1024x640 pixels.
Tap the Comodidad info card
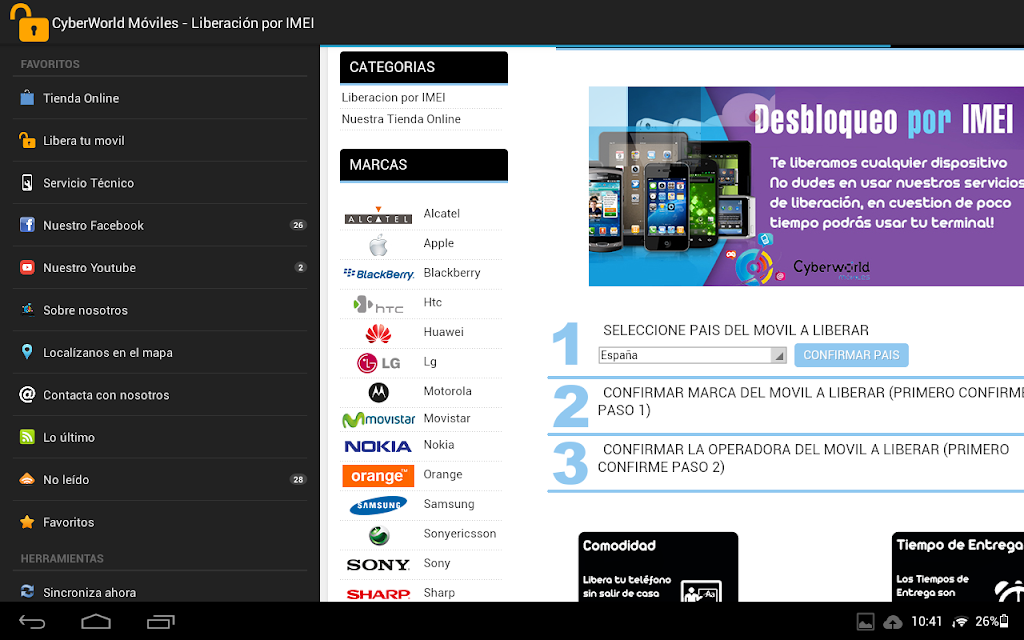(658, 567)
